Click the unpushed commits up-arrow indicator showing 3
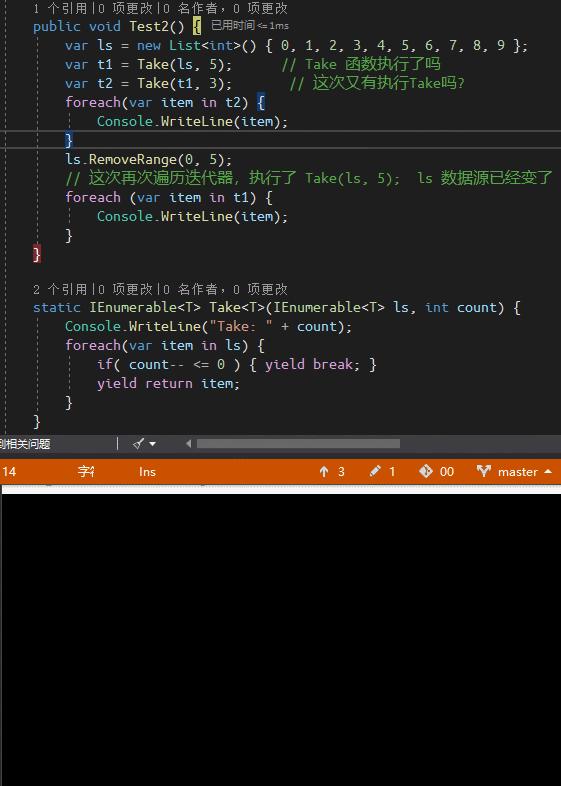This screenshot has width=561, height=786. click(332, 472)
